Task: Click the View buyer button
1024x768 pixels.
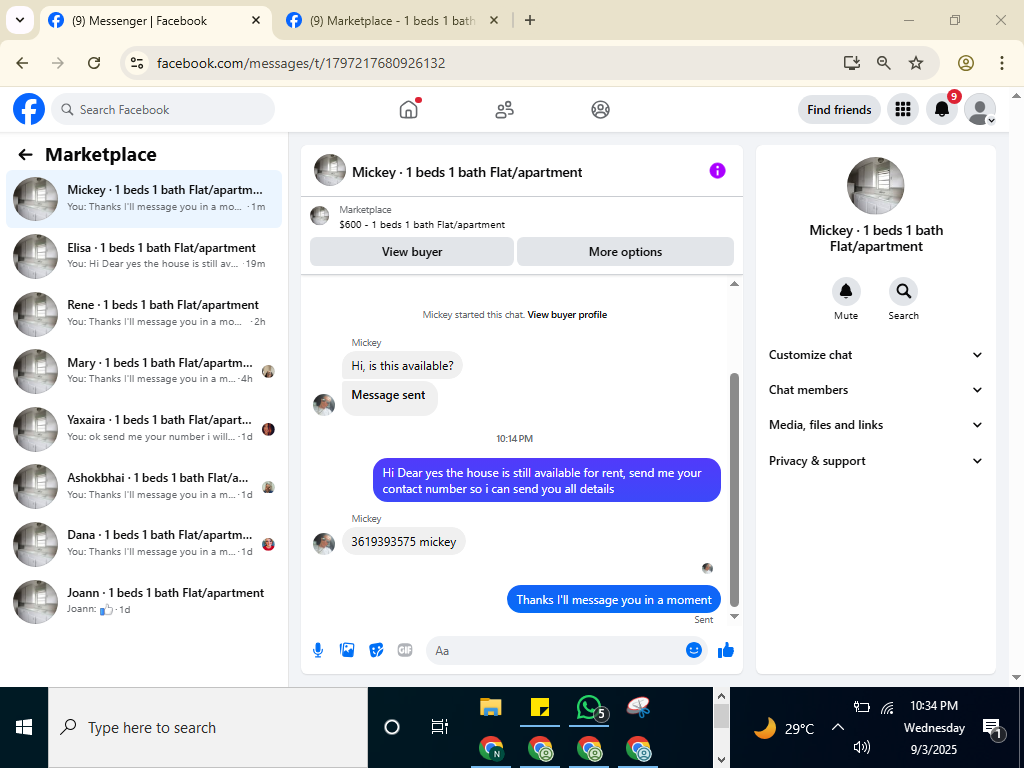Action: pos(411,252)
